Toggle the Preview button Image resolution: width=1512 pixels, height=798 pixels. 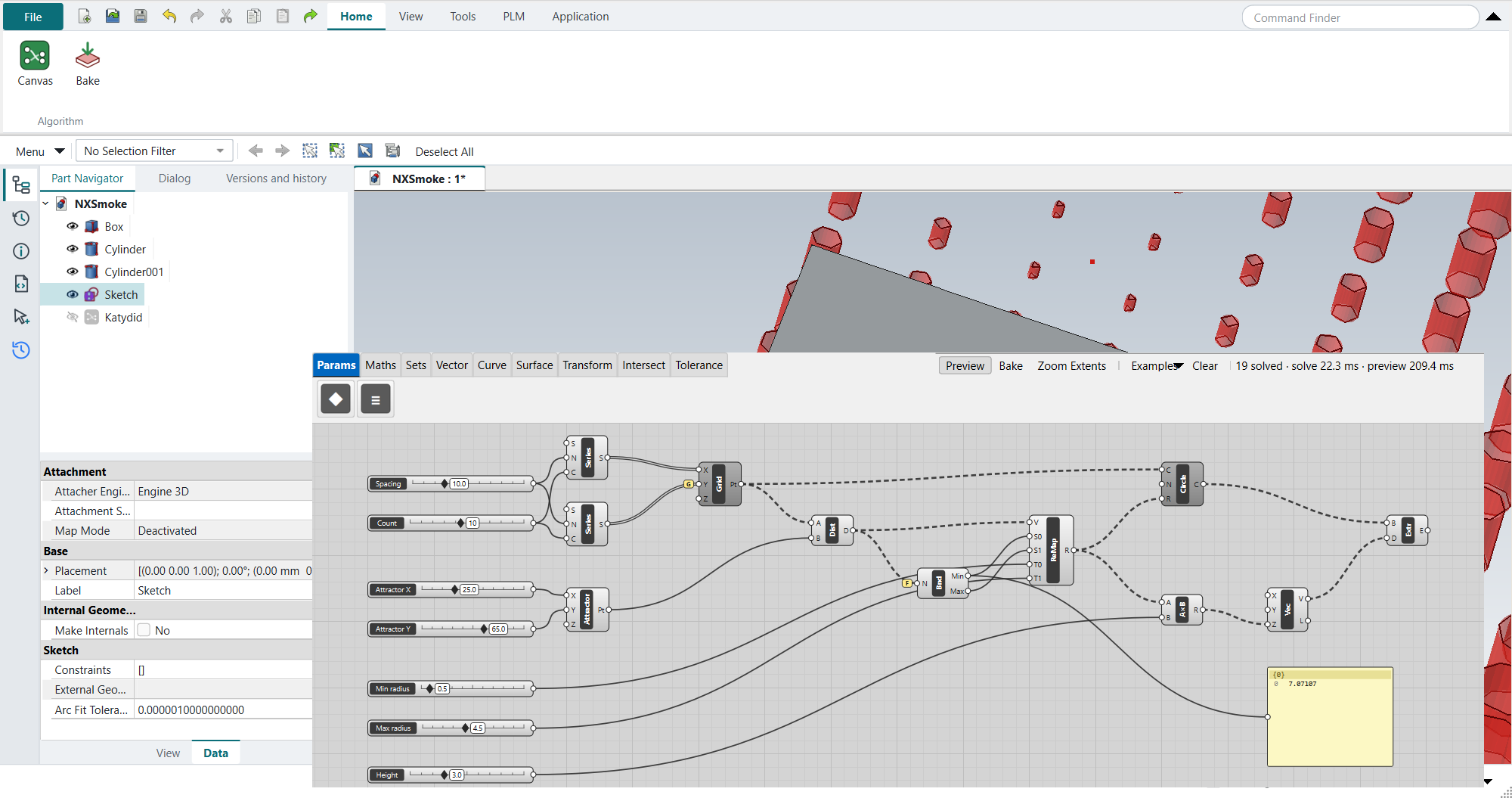[965, 365]
